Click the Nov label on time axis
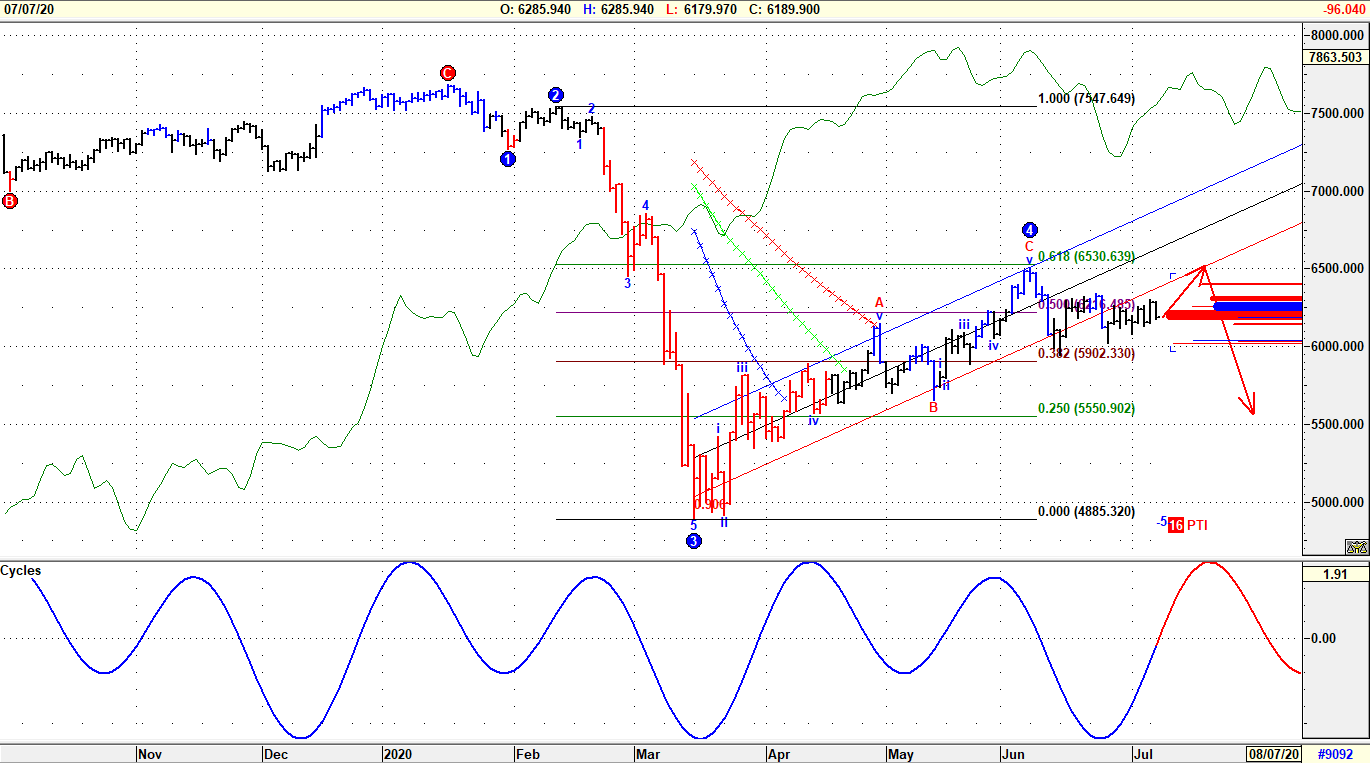This screenshot has height=763, width=1370. [149, 754]
